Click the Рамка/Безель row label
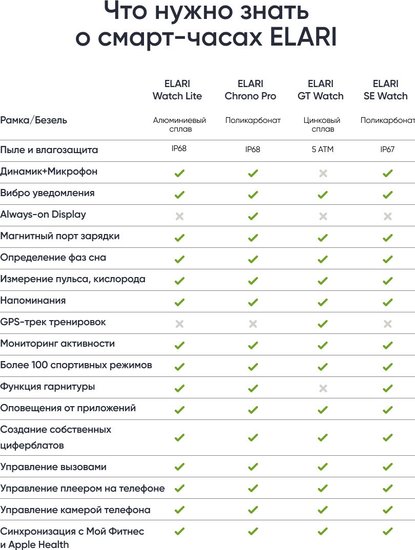 coord(34,120)
